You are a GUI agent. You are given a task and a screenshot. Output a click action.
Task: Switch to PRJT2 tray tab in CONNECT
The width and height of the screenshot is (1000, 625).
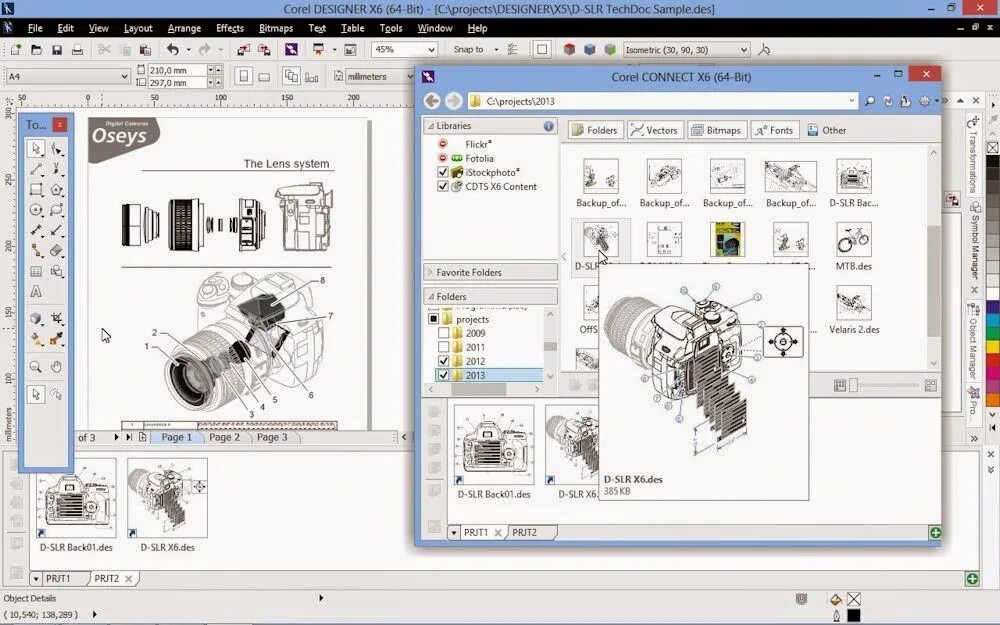click(x=524, y=533)
